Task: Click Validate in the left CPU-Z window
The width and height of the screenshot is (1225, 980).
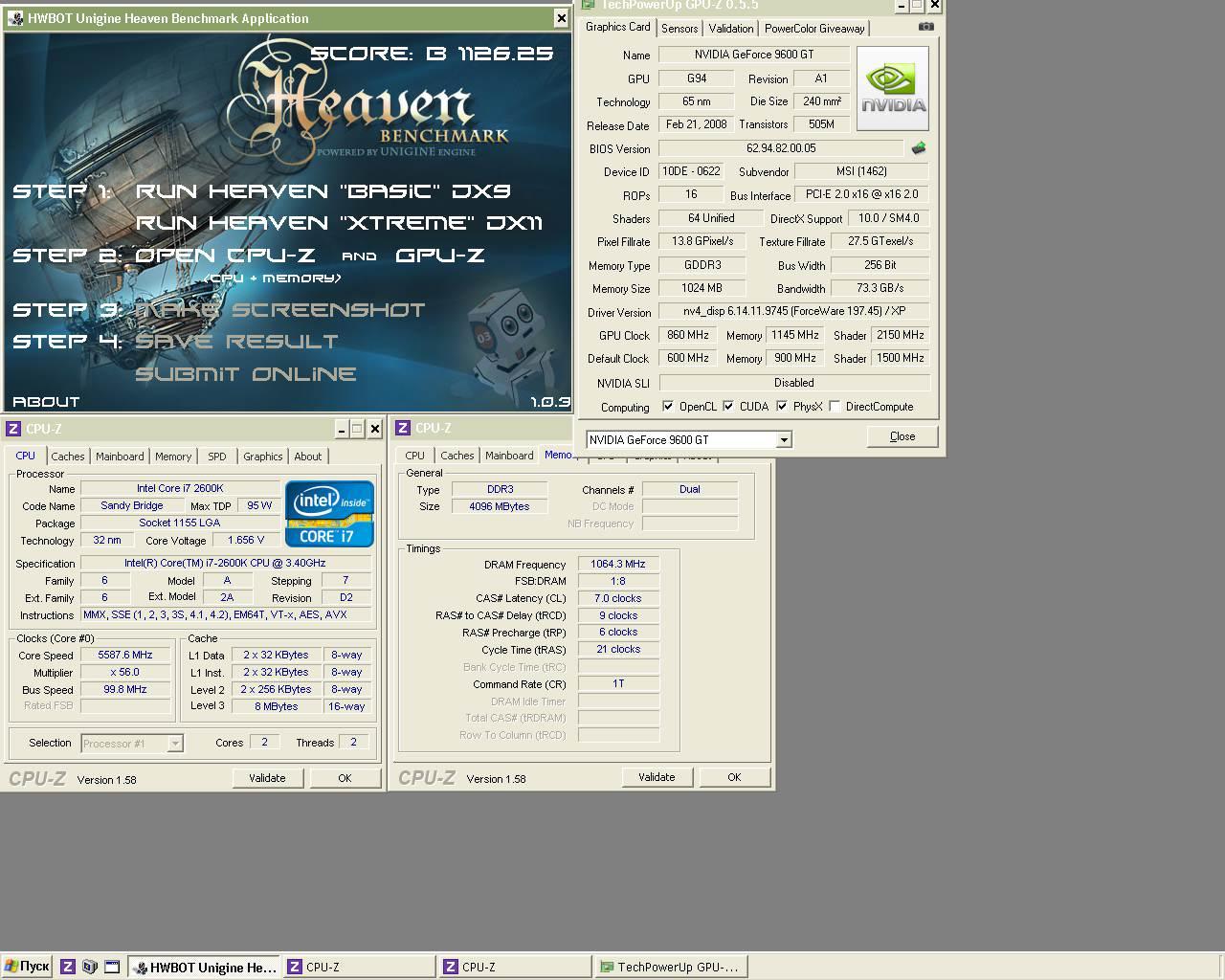Action: click(x=267, y=778)
